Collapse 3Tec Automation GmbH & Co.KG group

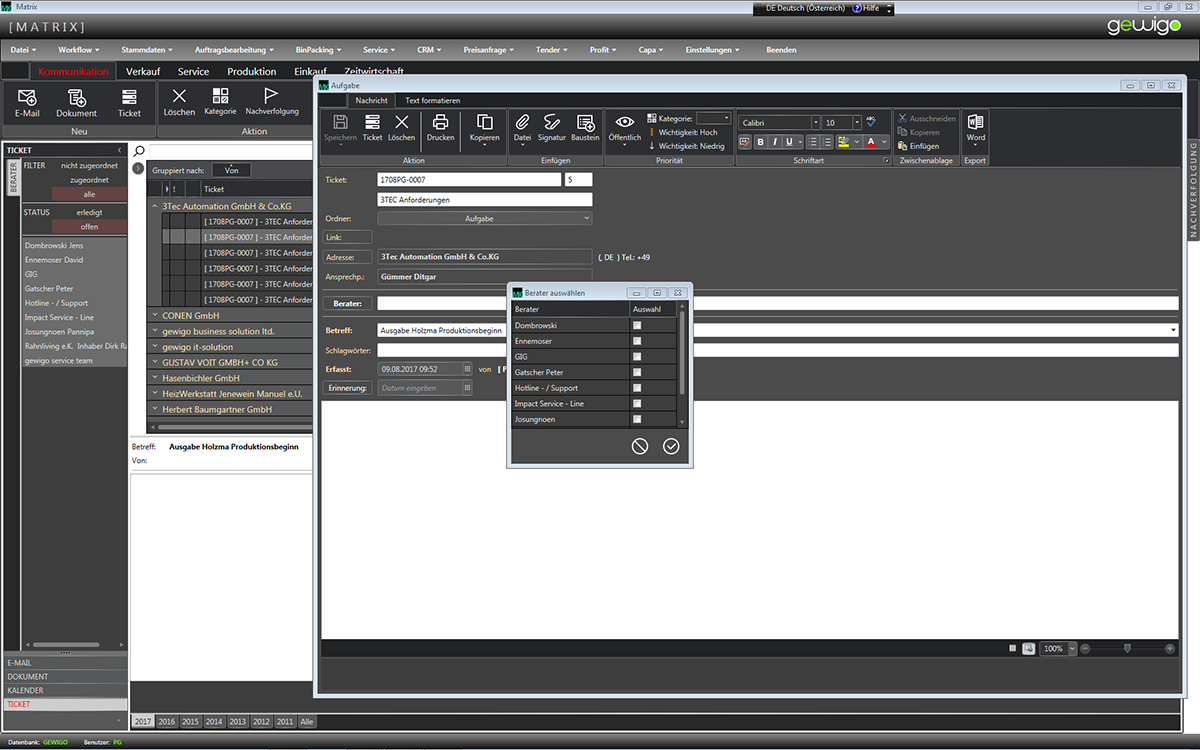[x=155, y=206]
